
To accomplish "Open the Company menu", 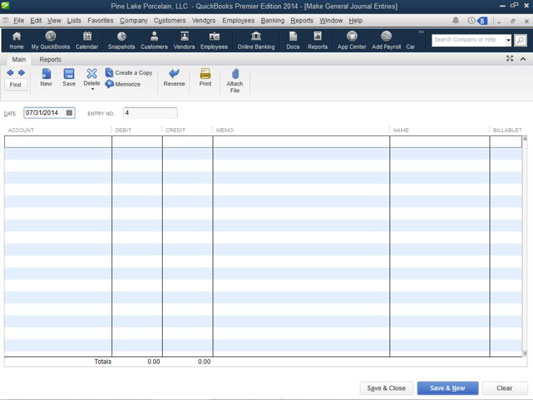I will [134, 21].
